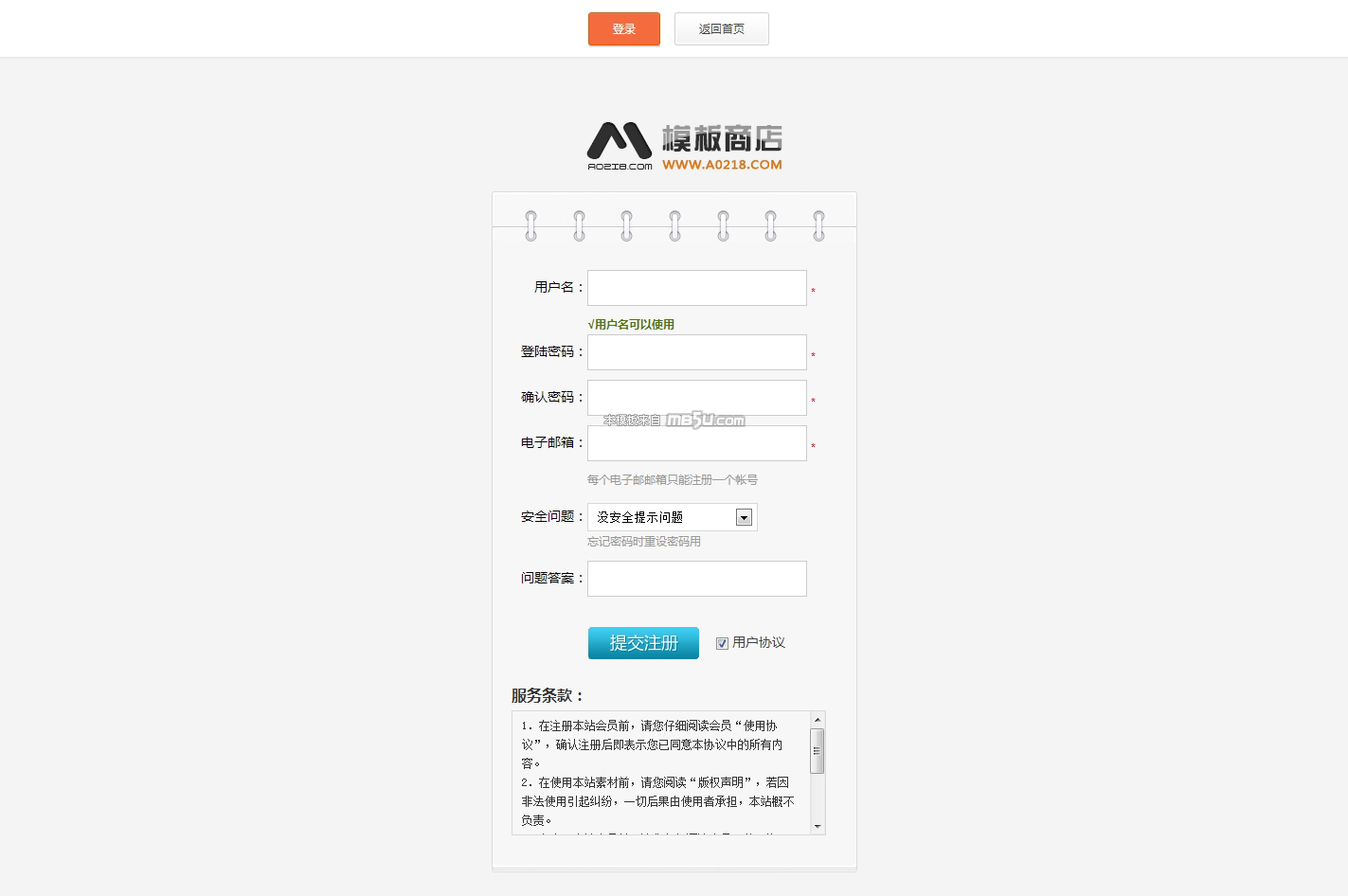Viewport: 1348px width, 896px height.
Task: Click the 模板商店 logo title text
Action: click(722, 139)
